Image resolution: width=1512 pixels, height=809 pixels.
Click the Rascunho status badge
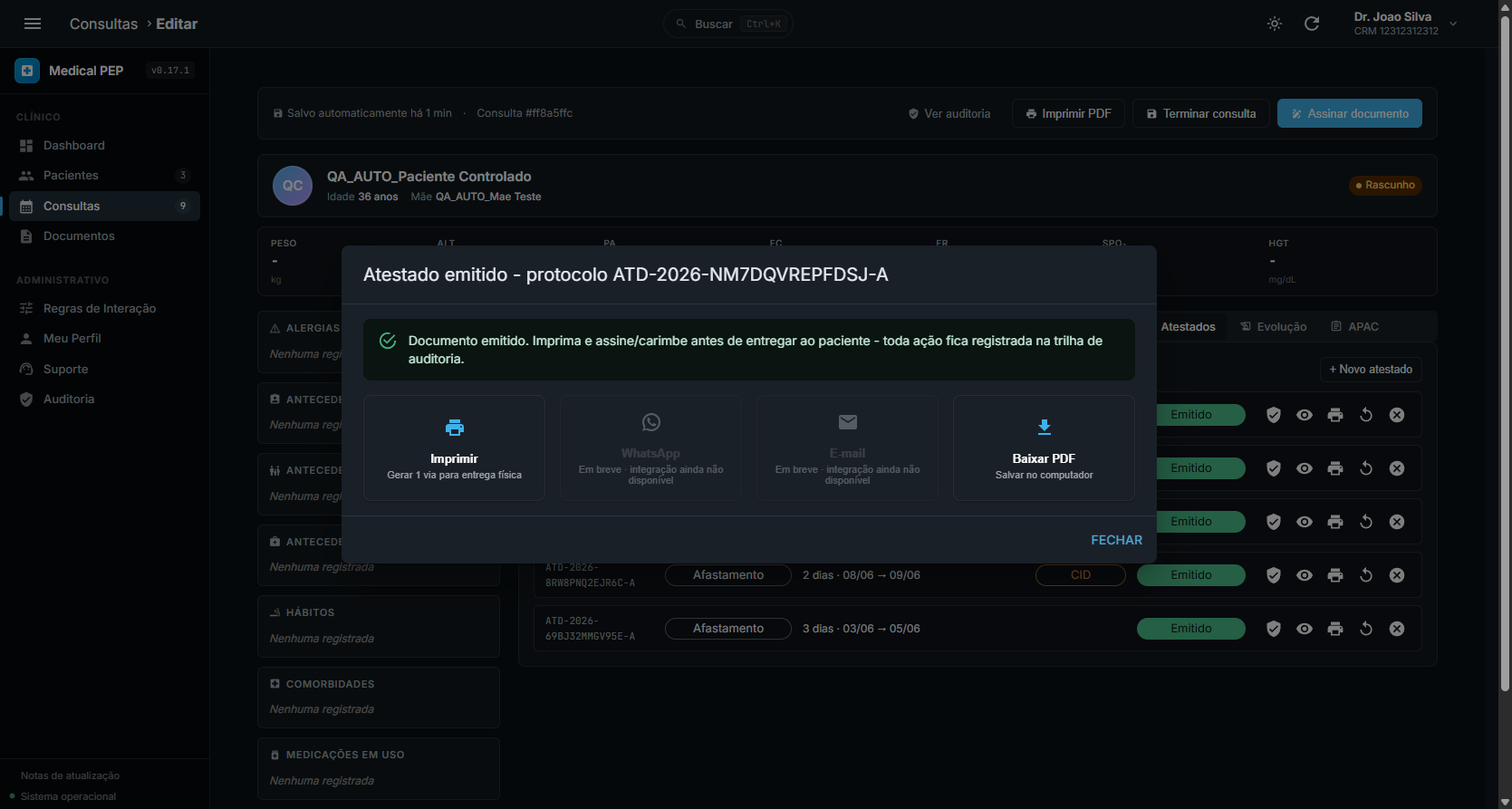point(1385,185)
